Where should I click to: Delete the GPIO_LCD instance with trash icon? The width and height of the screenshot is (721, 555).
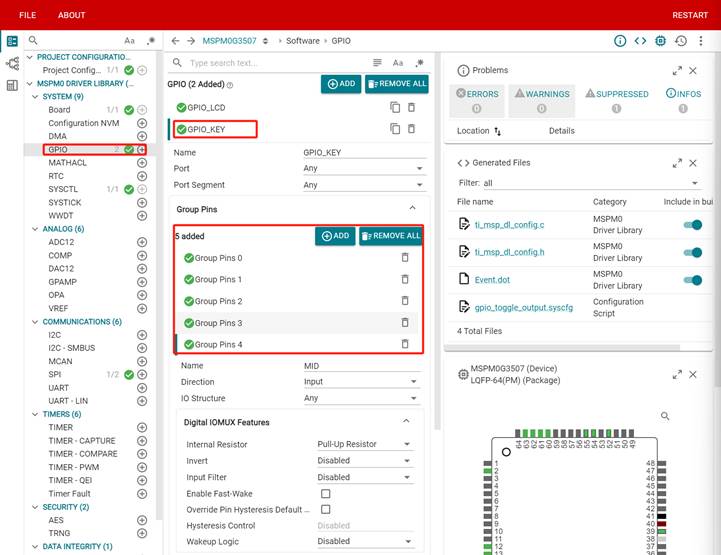(410, 107)
